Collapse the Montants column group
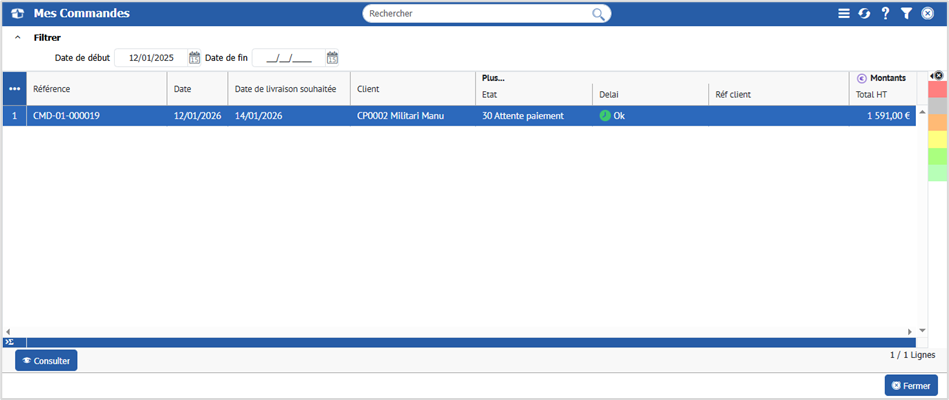This screenshot has height=400, width=949. point(862,78)
